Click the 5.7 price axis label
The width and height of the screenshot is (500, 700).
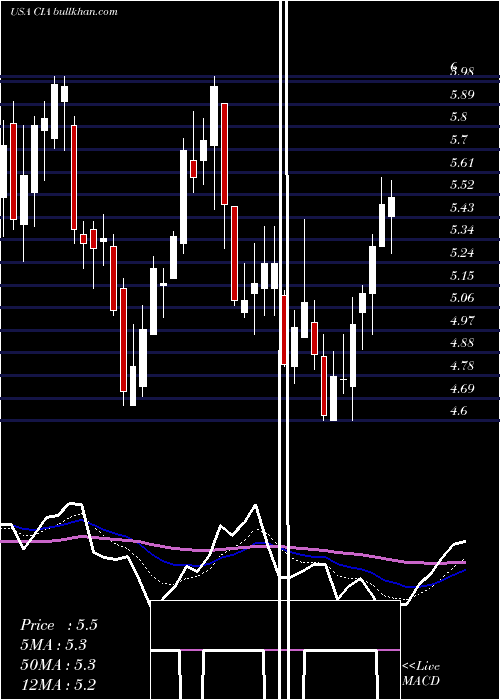(x=459, y=140)
